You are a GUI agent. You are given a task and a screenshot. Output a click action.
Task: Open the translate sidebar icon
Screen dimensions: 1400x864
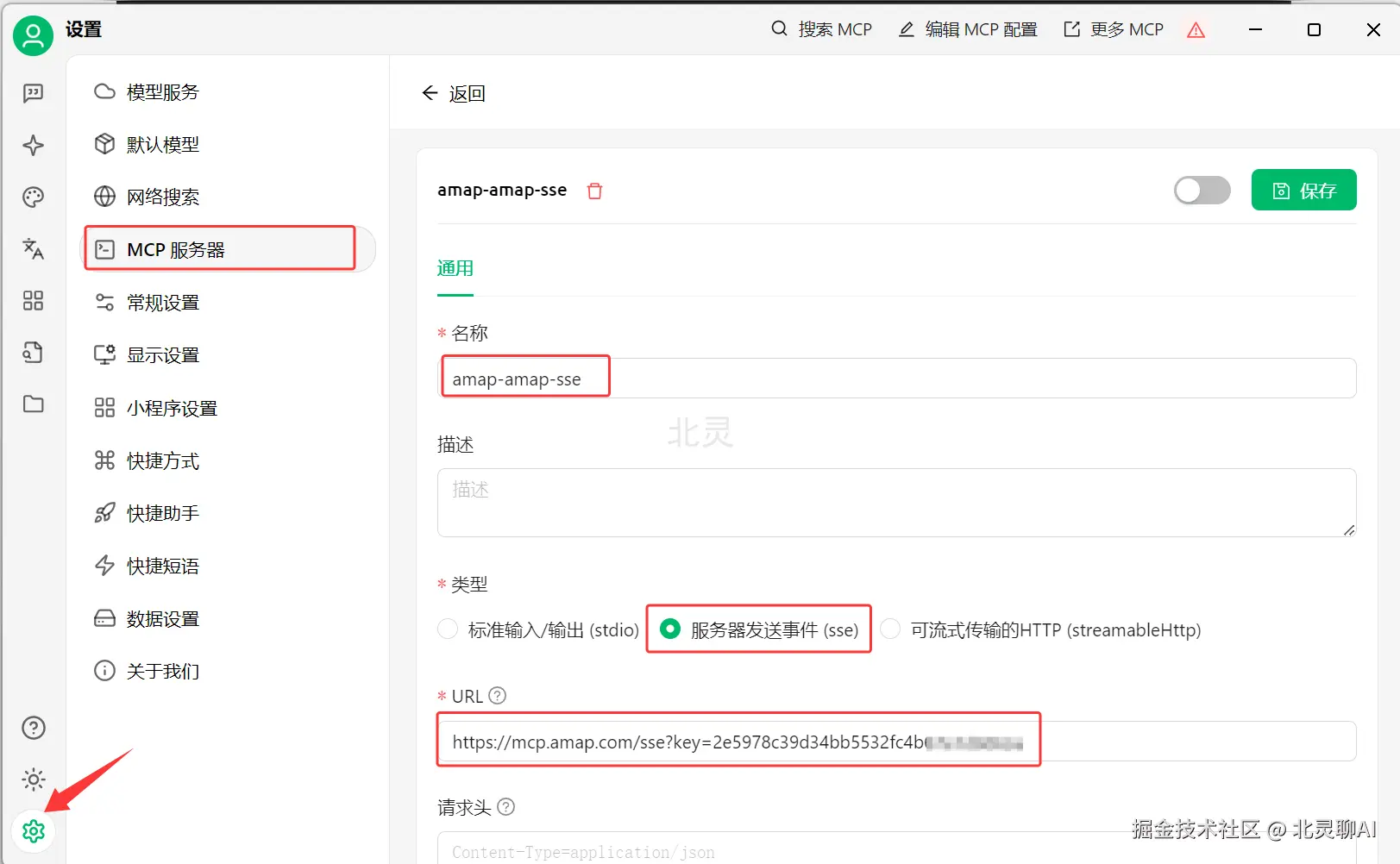tap(33, 248)
